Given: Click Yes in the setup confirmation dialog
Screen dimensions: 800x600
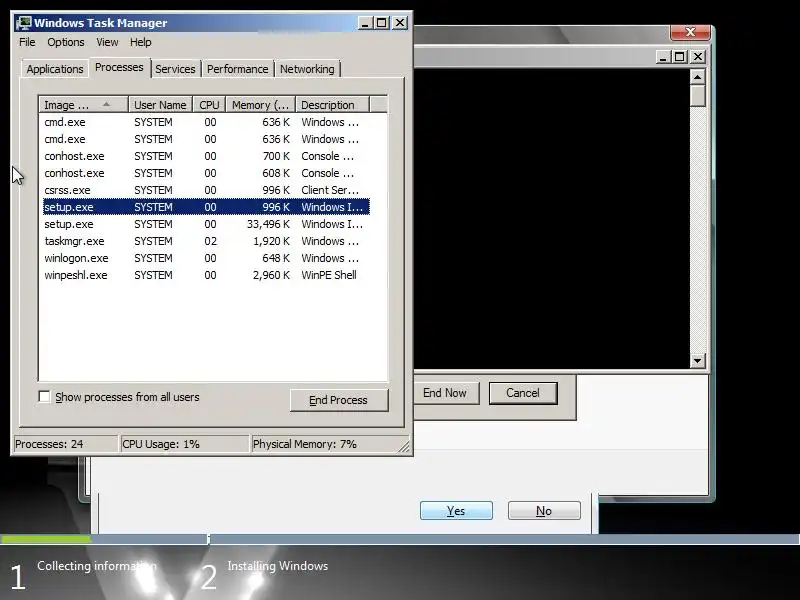Looking at the screenshot, I should point(456,511).
